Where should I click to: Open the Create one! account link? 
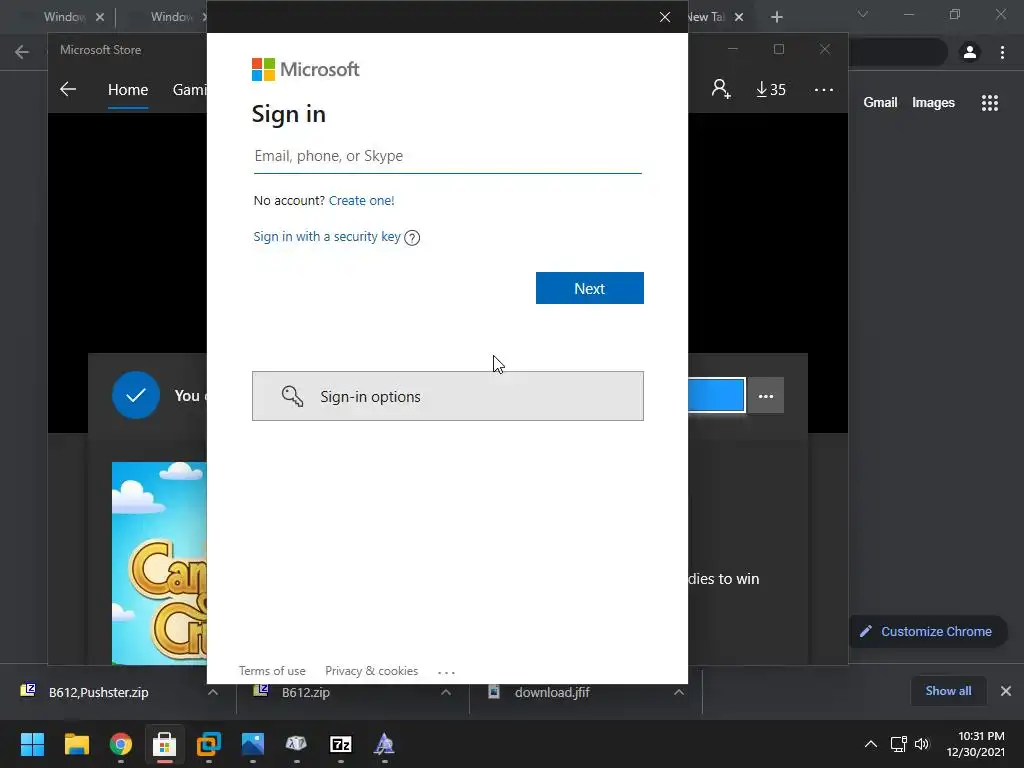361,200
